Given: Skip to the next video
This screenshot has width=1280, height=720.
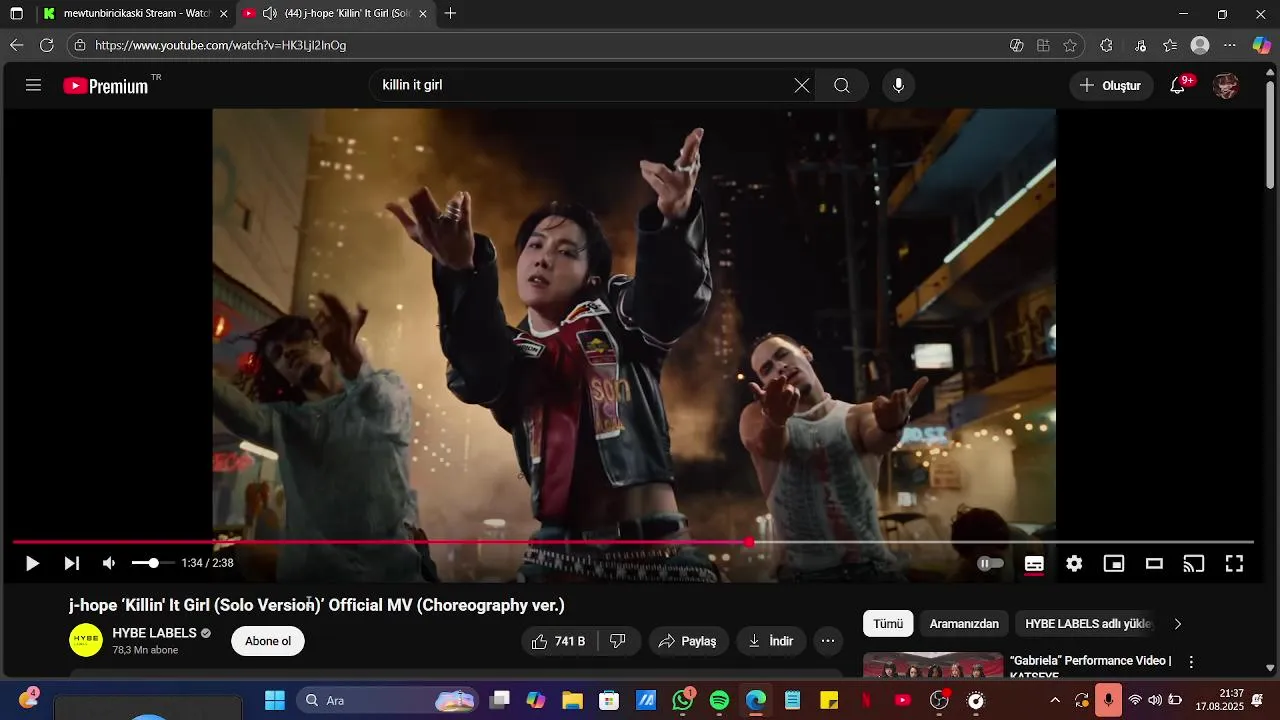Looking at the screenshot, I should (72, 563).
